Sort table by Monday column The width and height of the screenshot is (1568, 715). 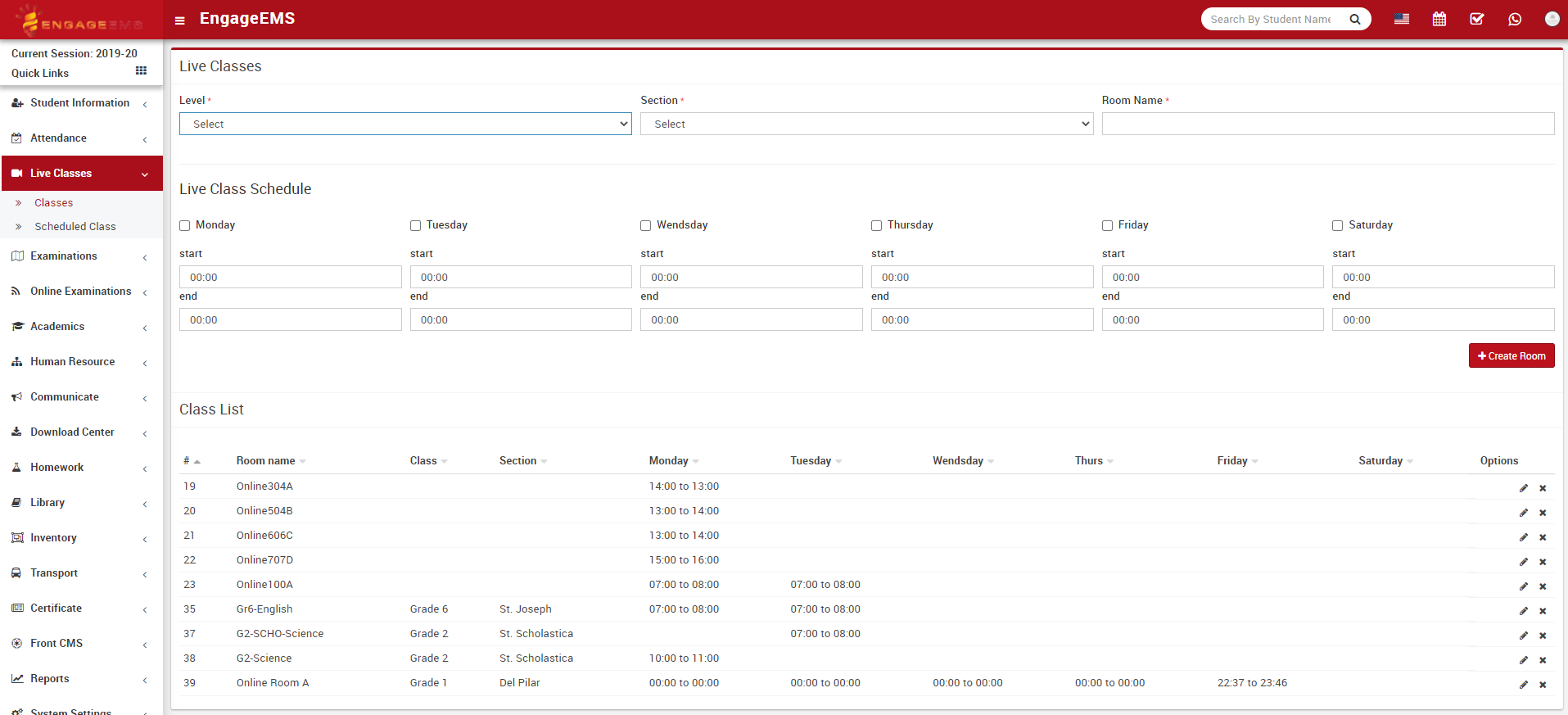(x=673, y=461)
